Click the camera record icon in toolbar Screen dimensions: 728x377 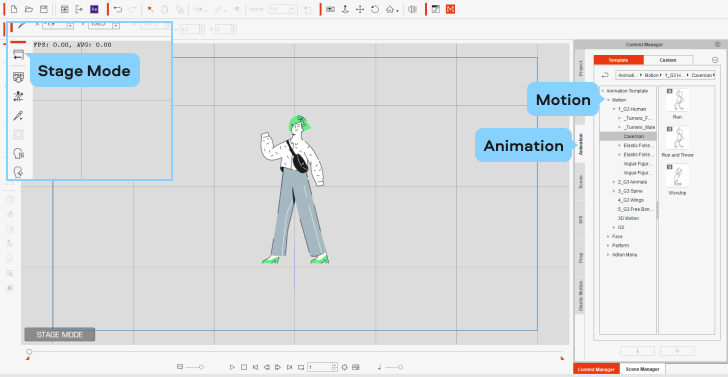[x=331, y=9]
